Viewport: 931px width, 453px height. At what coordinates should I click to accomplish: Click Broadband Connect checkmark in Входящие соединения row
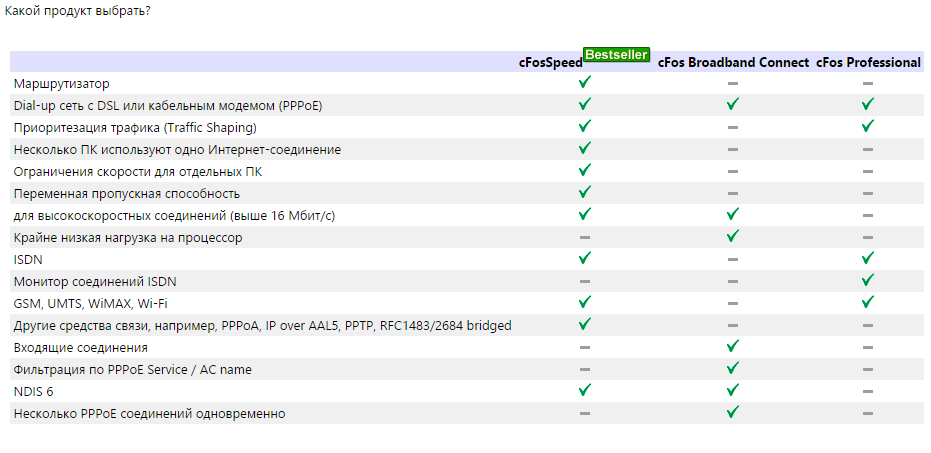point(733,346)
